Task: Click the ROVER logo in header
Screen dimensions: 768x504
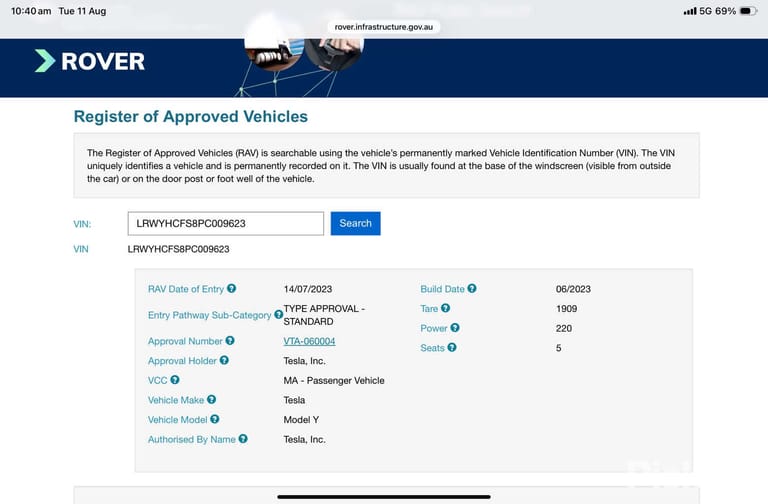Action: (90, 61)
